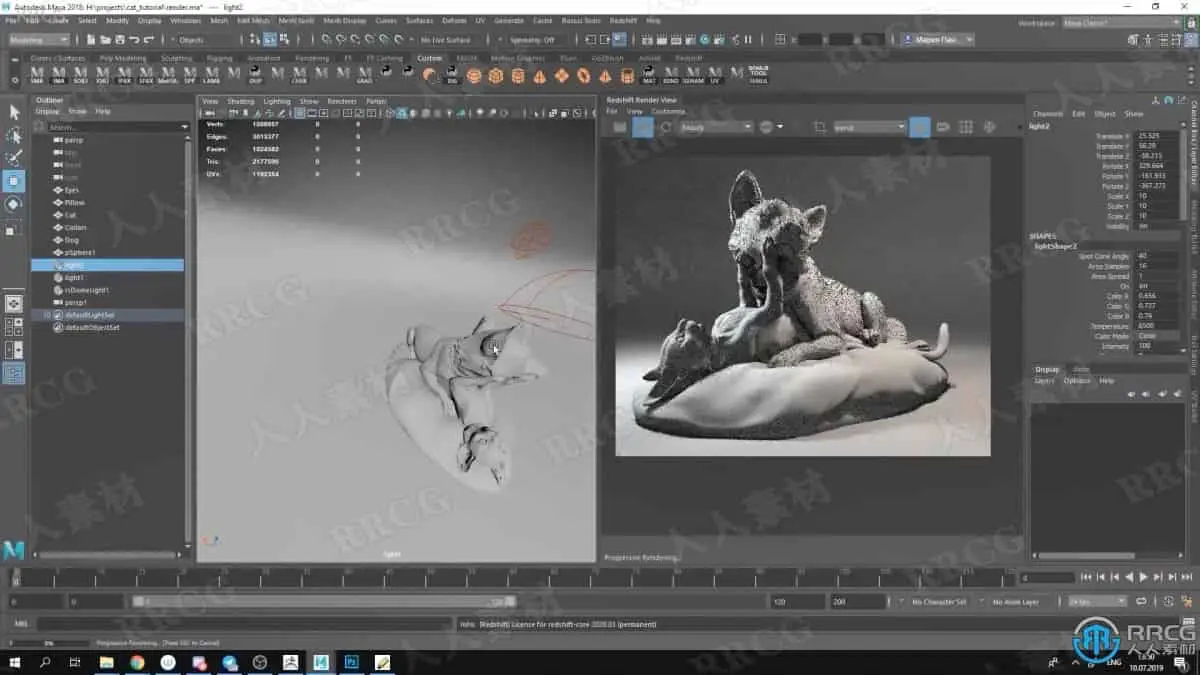This screenshot has height=675, width=1200.
Task: Activate the Rotate tool in toolbox
Action: coord(14,204)
